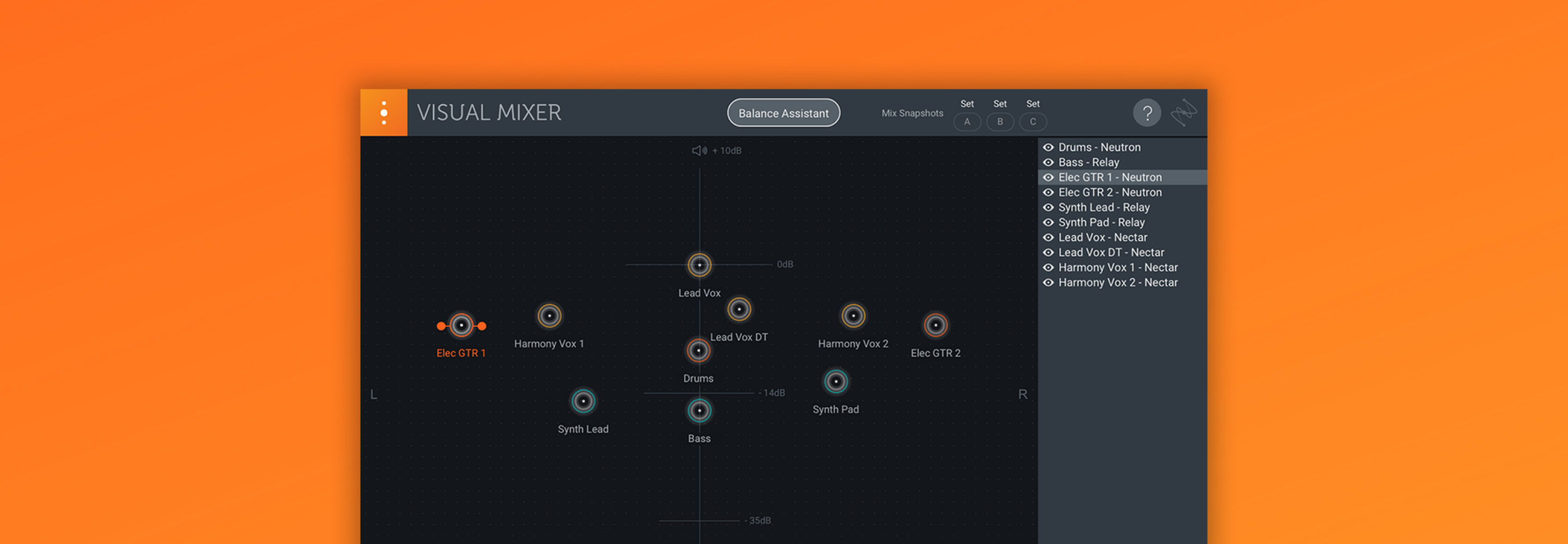Viewport: 1568px width, 544px height.
Task: Launch the Balance Assistant
Action: (783, 113)
